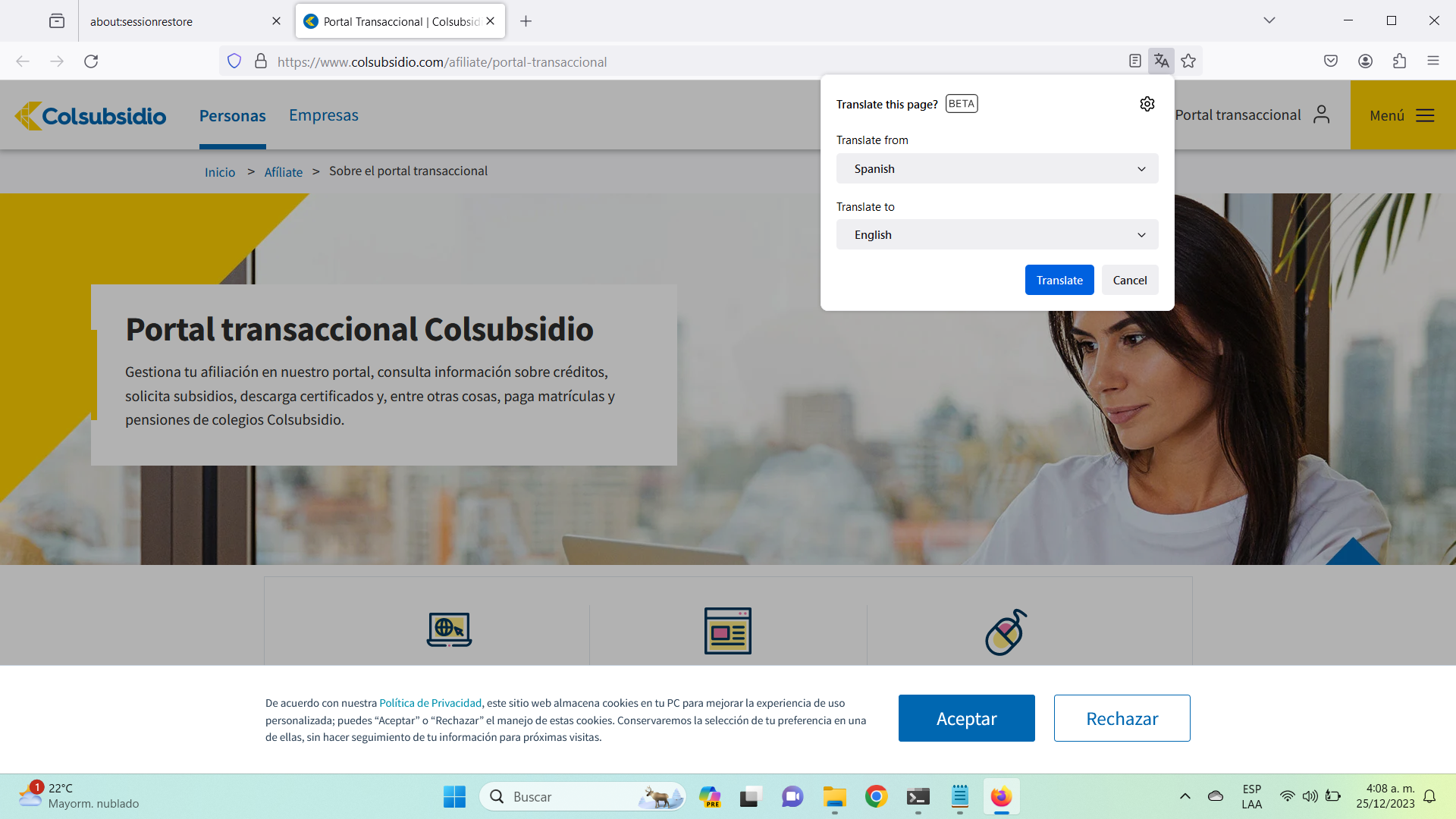The image size is (1456, 819).
Task: Click the Save to Pocket icon
Action: click(1330, 61)
